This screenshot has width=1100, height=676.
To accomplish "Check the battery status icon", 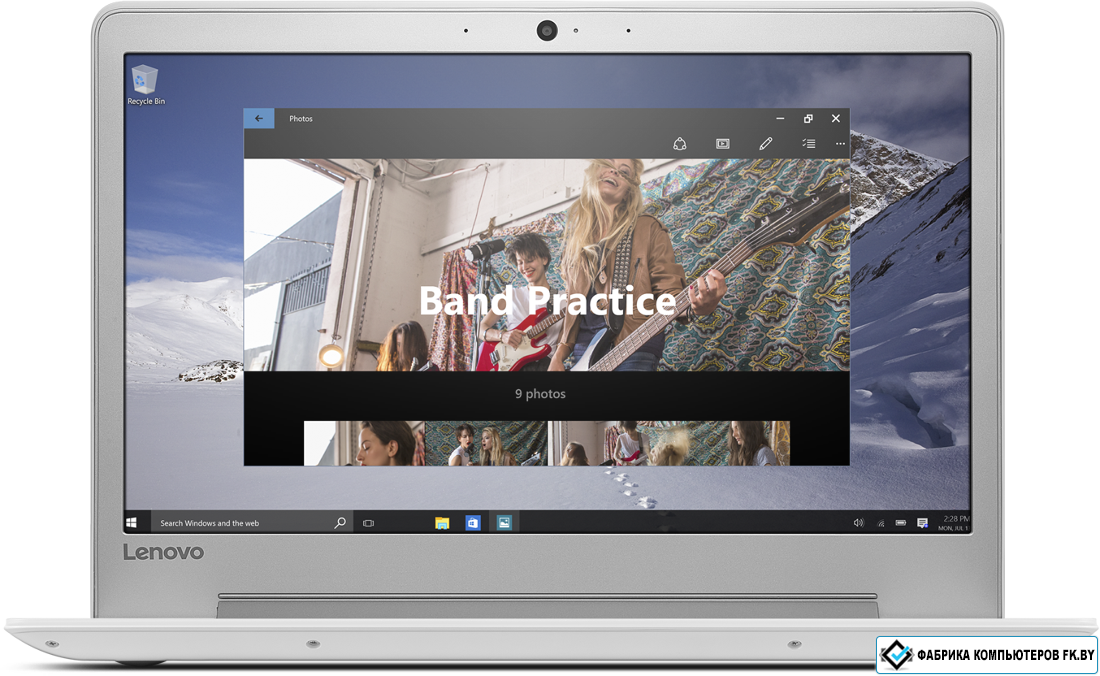I will click(901, 523).
